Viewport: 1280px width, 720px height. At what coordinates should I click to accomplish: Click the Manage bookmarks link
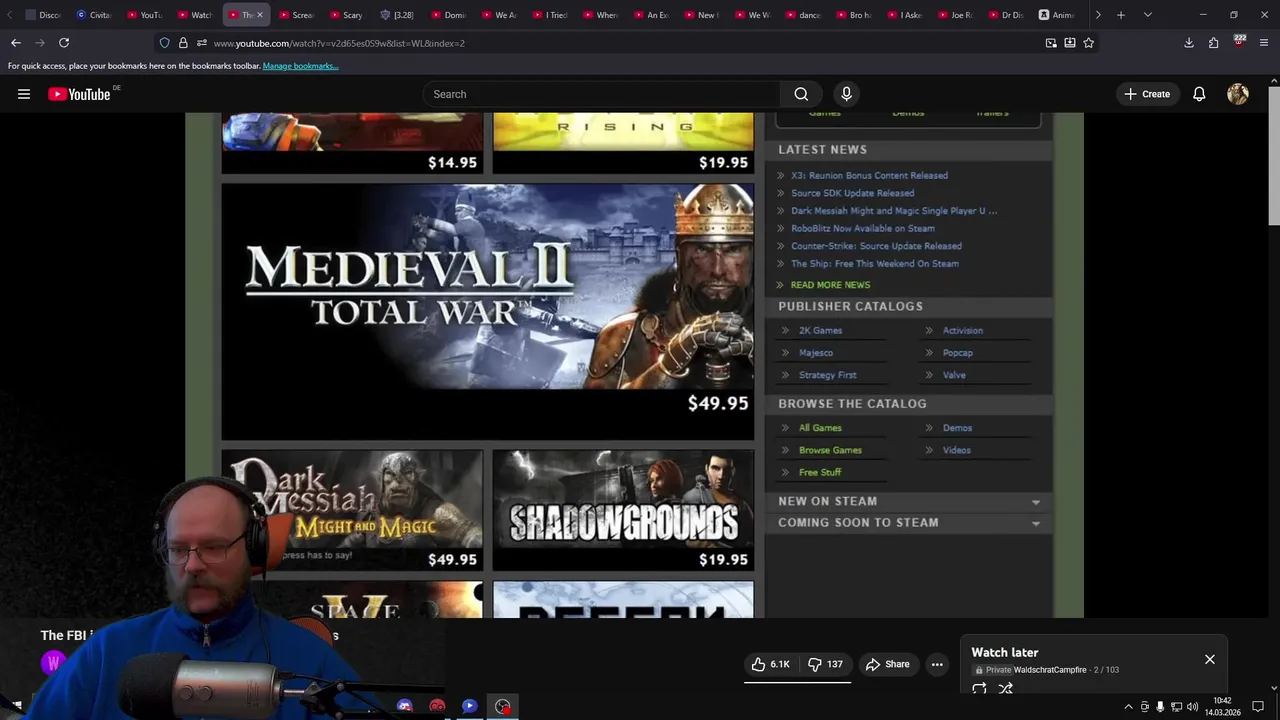(300, 66)
